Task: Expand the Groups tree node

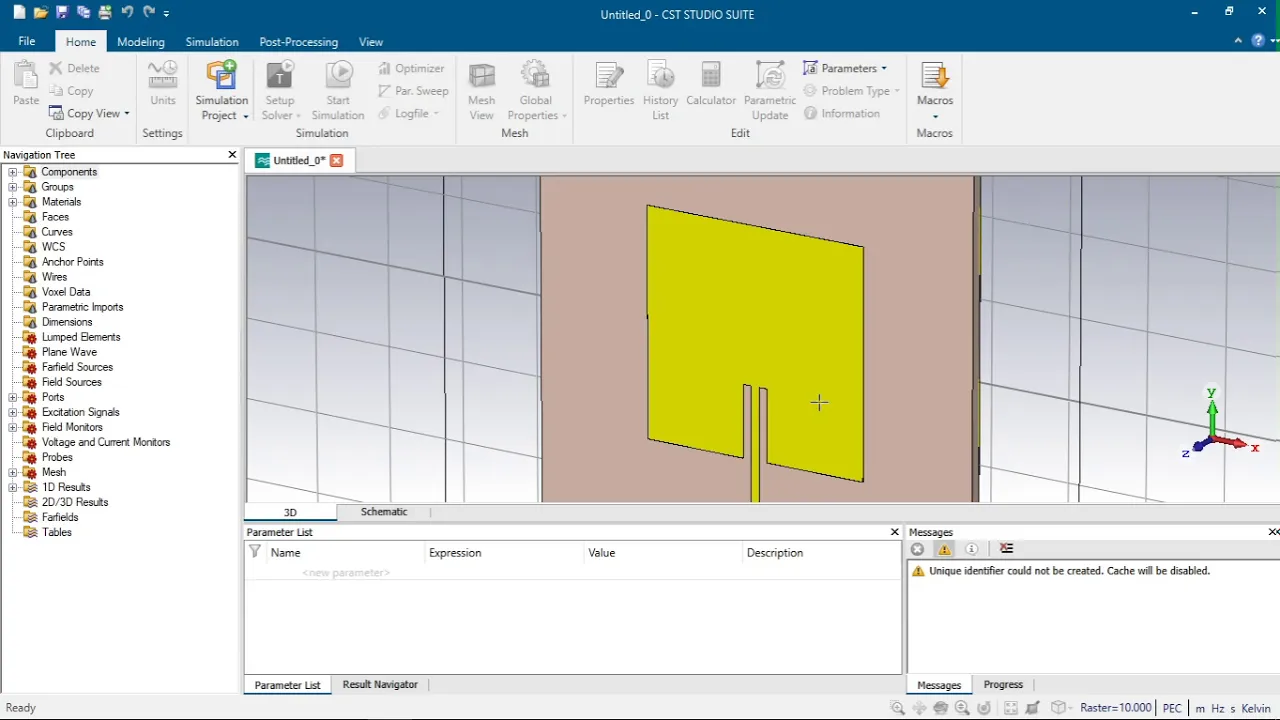Action: pos(13,187)
